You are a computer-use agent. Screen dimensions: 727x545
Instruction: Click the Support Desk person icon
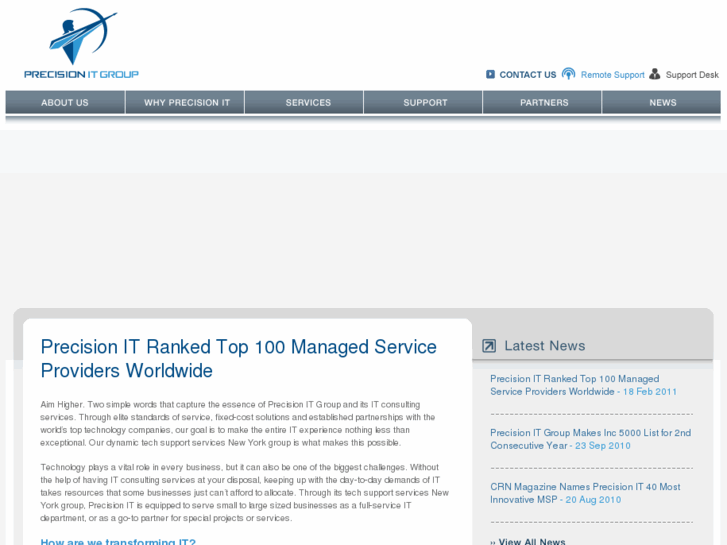(x=655, y=74)
